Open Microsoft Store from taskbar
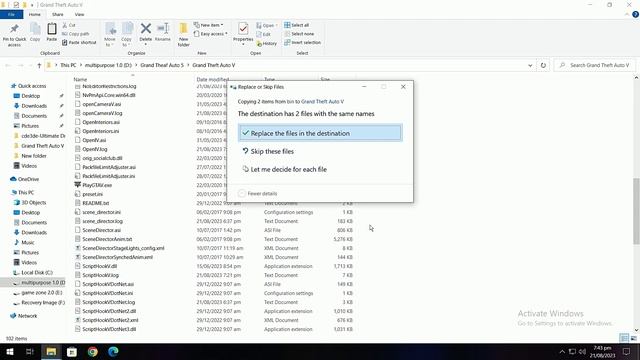 click(x=72, y=351)
